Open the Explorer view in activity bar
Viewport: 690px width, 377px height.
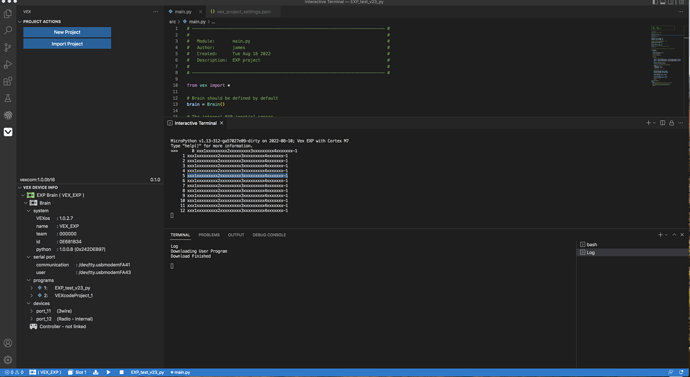pos(7,14)
